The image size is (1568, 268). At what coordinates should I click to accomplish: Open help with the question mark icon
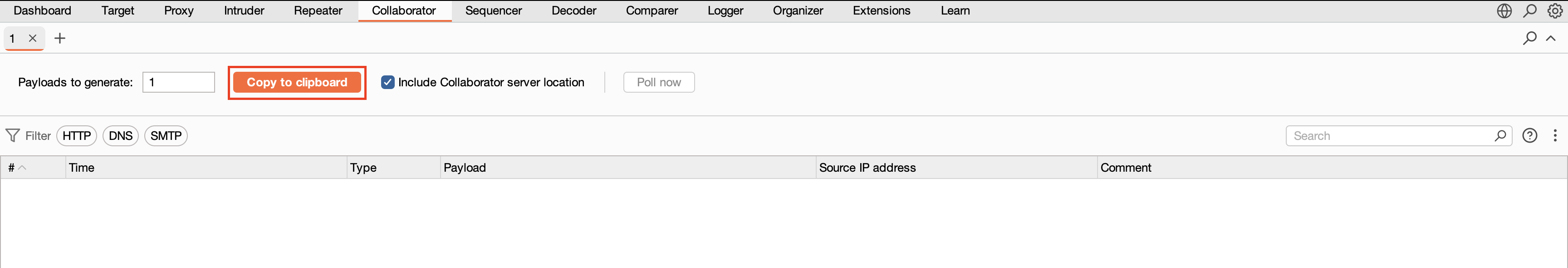click(1529, 135)
